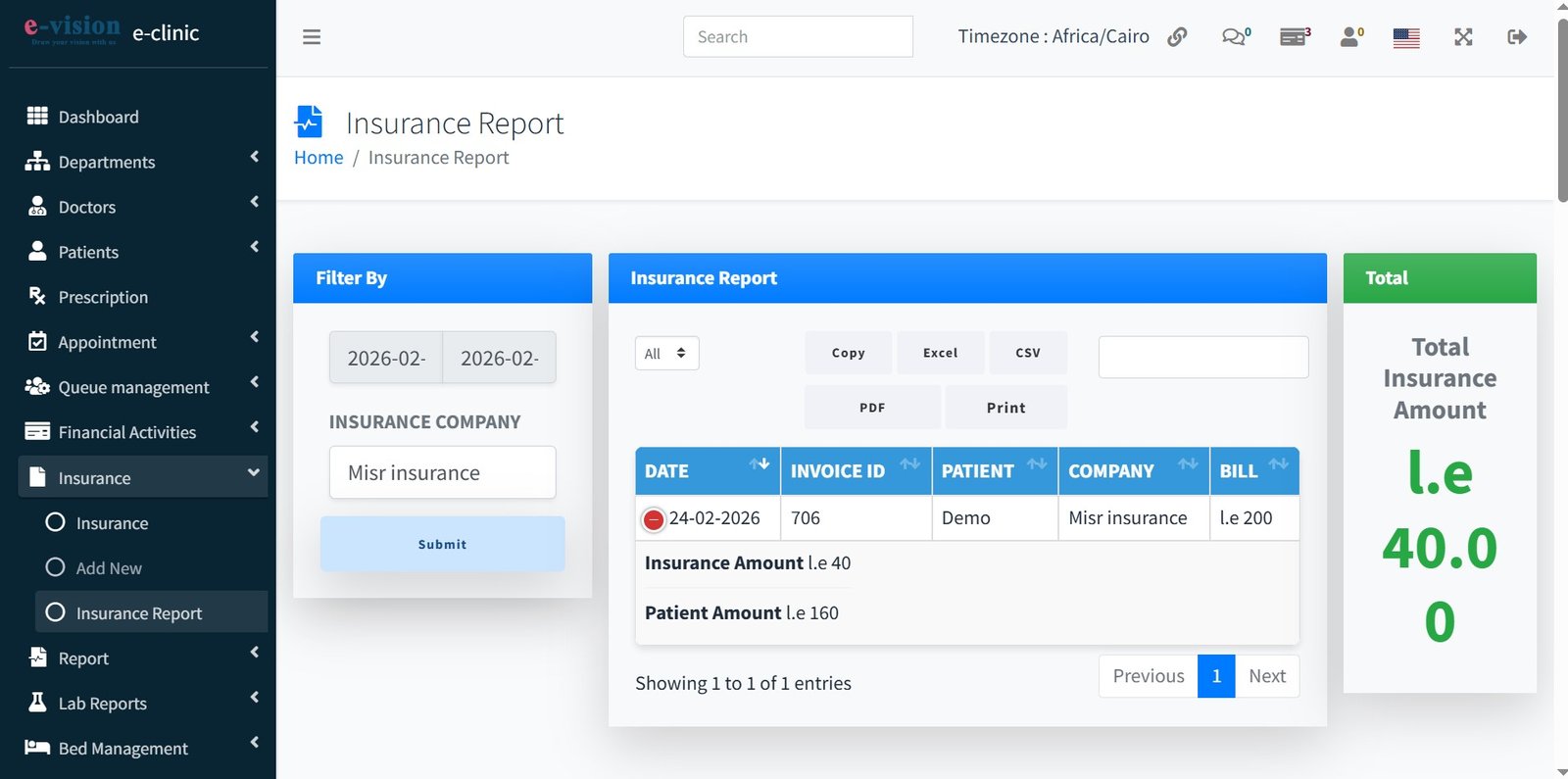This screenshot has height=779, width=1568.
Task: Expand the Financial Activities chevron
Action: pyautogui.click(x=255, y=427)
